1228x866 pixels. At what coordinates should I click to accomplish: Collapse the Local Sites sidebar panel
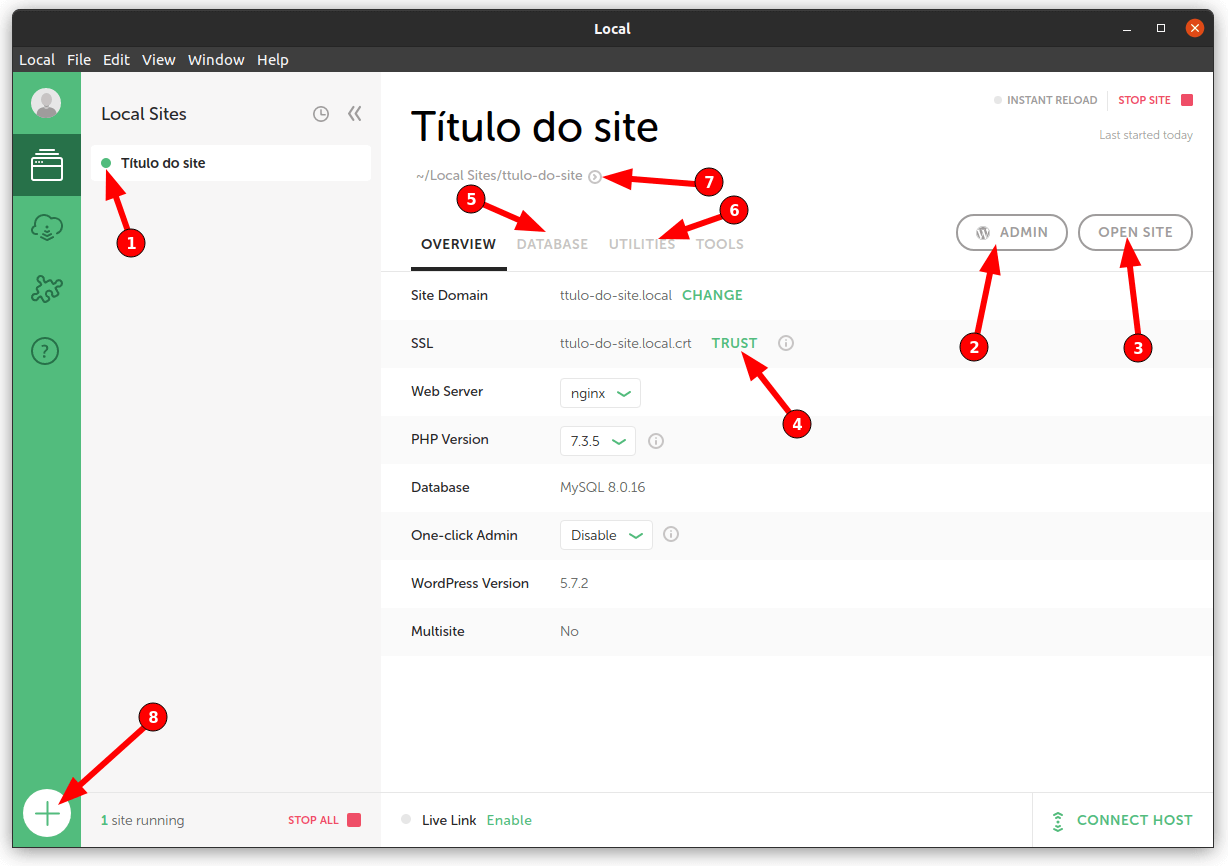pos(354,114)
